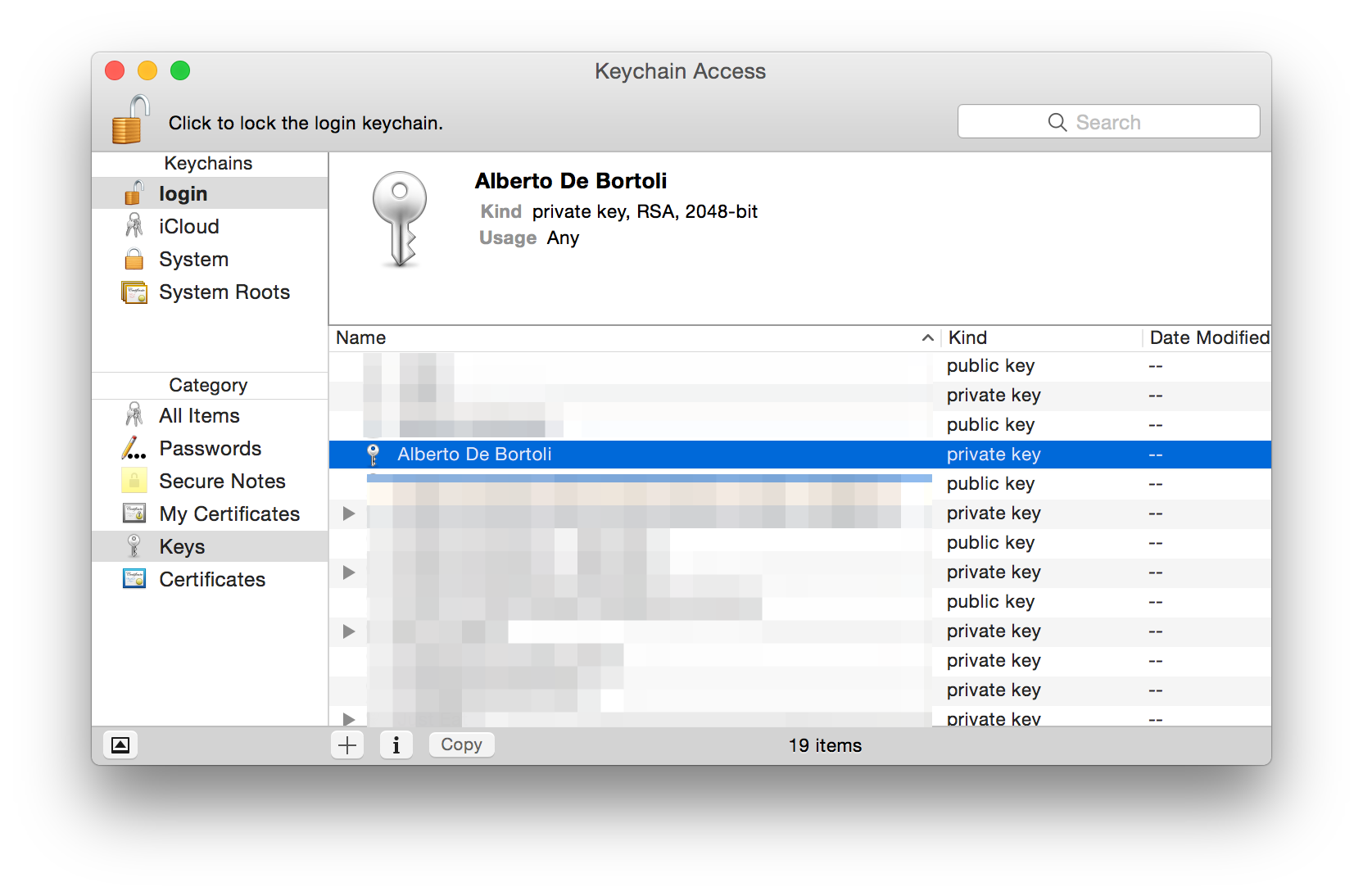Add a new keychain item with plus button

[x=347, y=744]
